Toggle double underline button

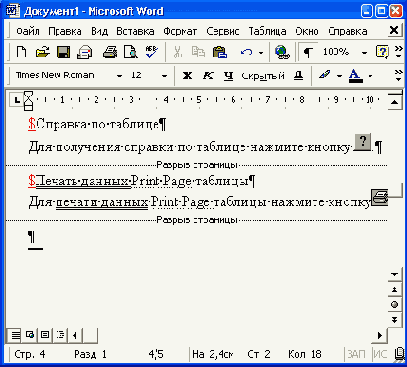(x=299, y=76)
